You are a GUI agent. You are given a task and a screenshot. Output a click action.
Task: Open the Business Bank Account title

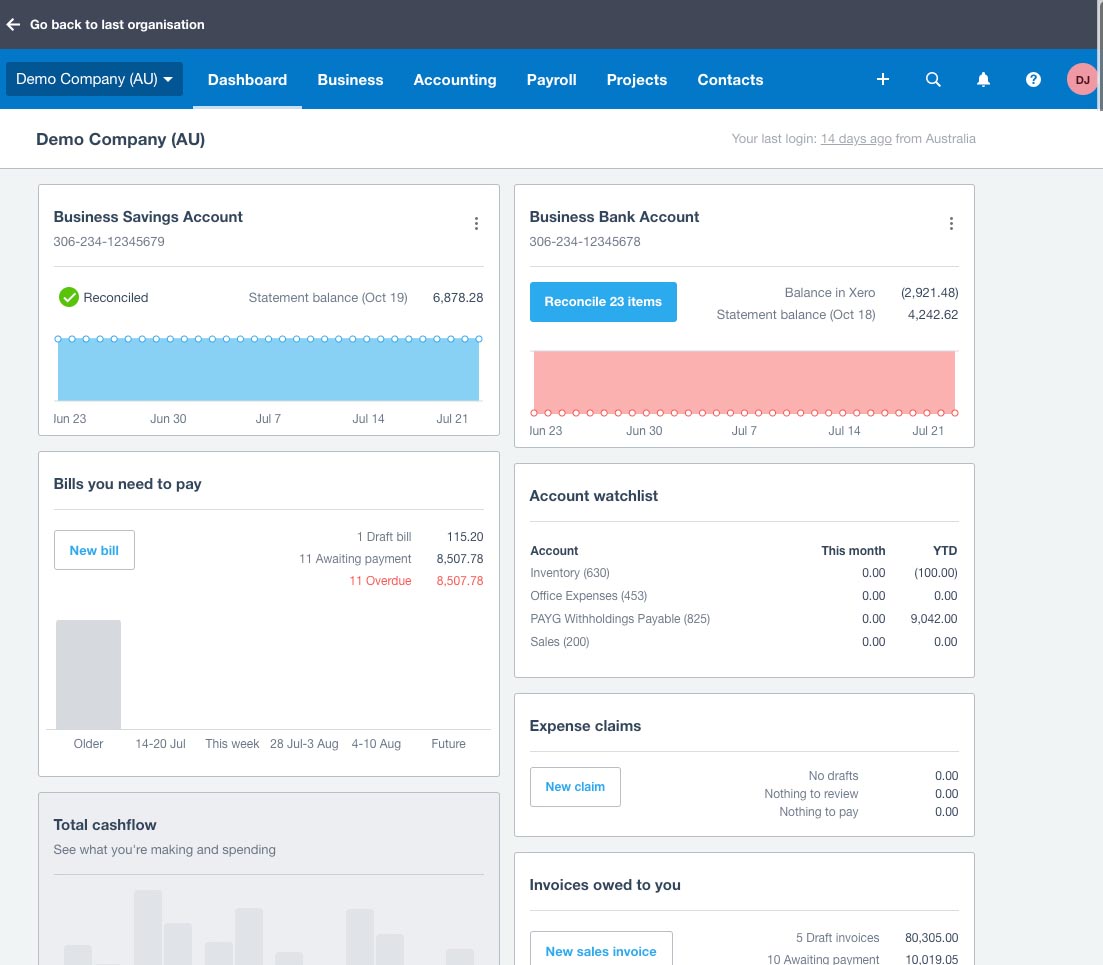(x=614, y=217)
